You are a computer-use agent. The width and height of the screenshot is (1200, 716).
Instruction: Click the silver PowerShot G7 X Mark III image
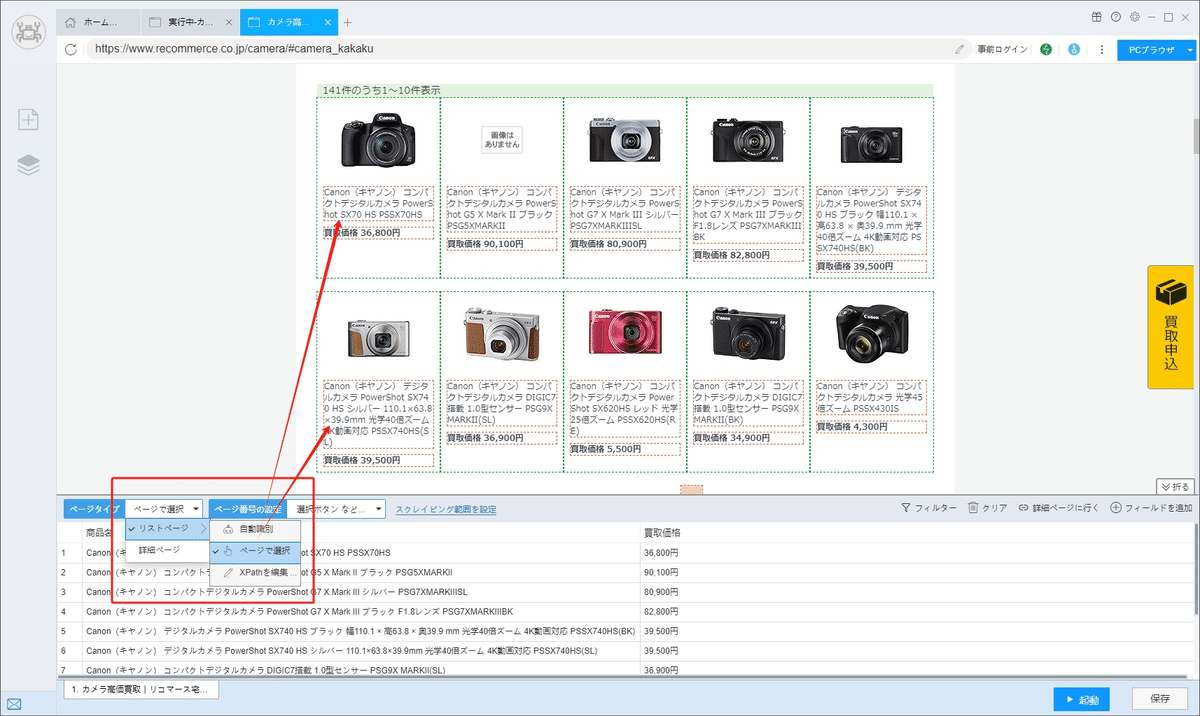pos(625,139)
